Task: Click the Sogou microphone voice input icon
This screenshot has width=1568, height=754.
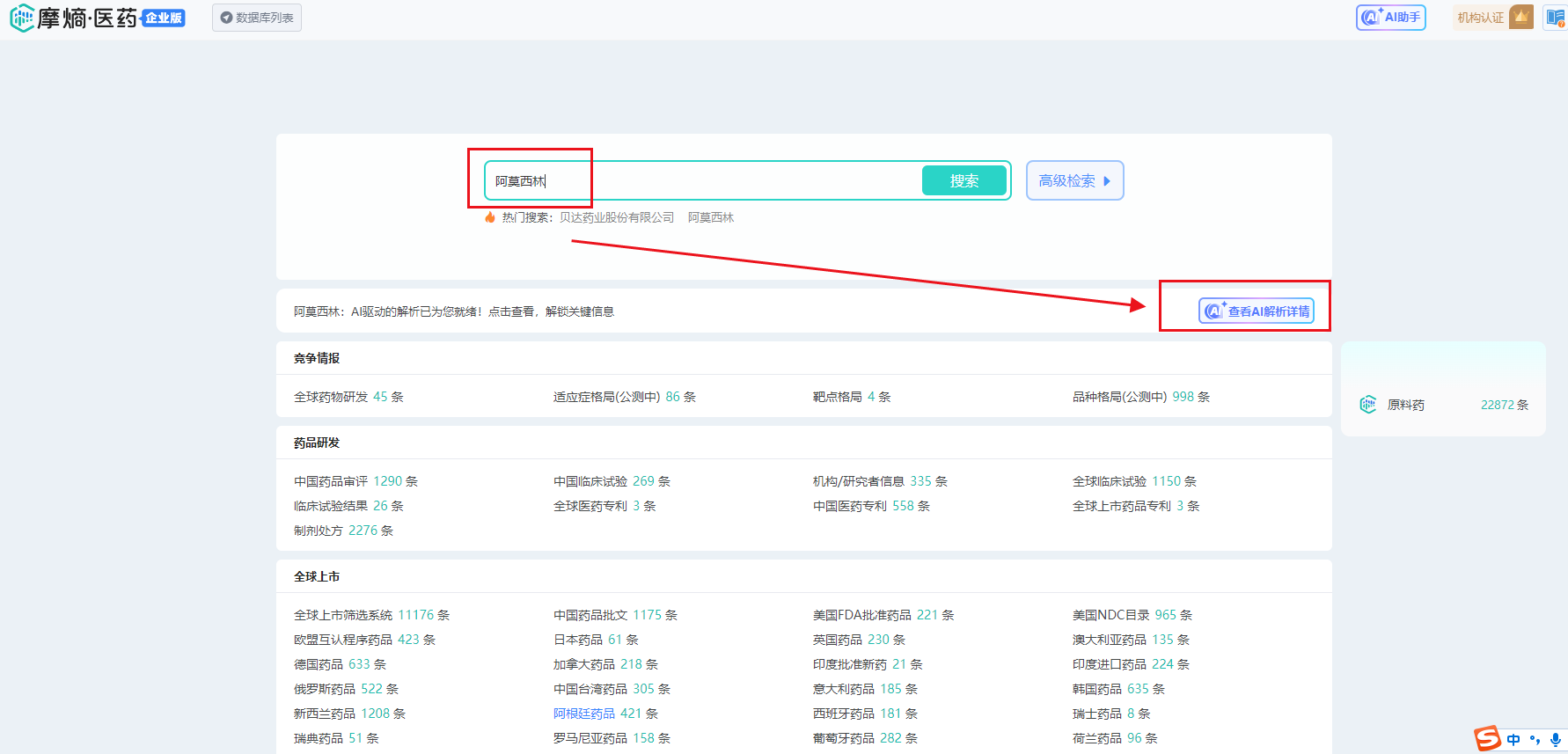Action: tap(1556, 740)
